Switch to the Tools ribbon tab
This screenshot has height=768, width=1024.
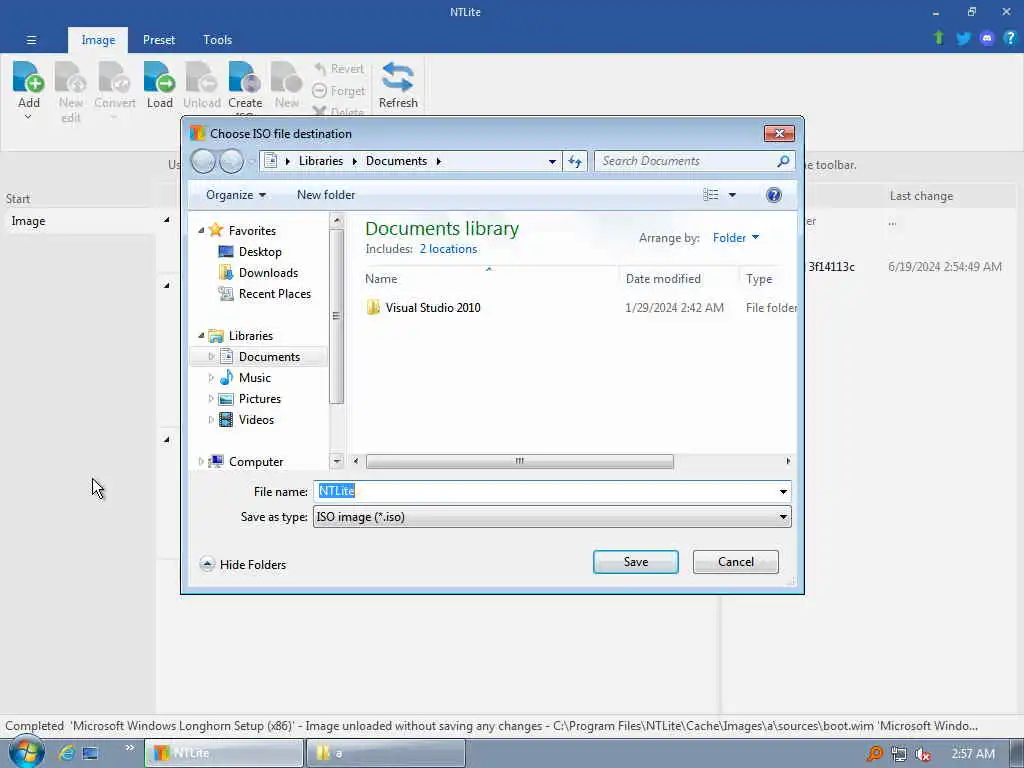point(217,40)
